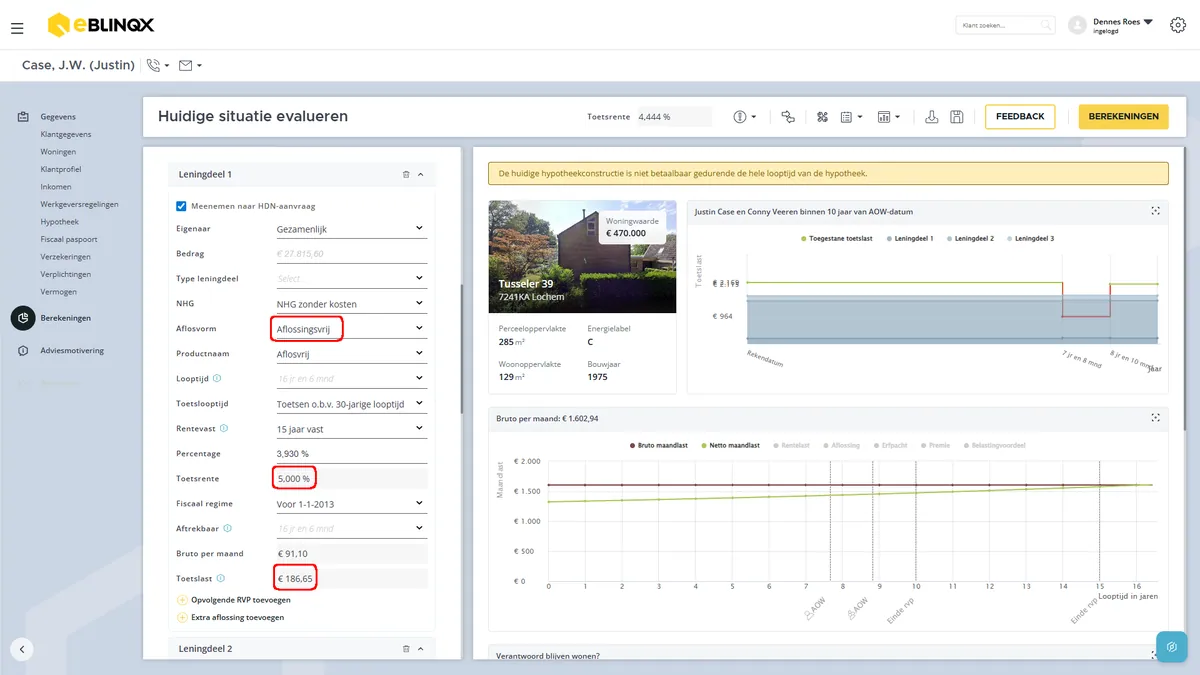Open the Type leningdeel dropdown
Viewport: 1200px width, 675px height.
[351, 279]
